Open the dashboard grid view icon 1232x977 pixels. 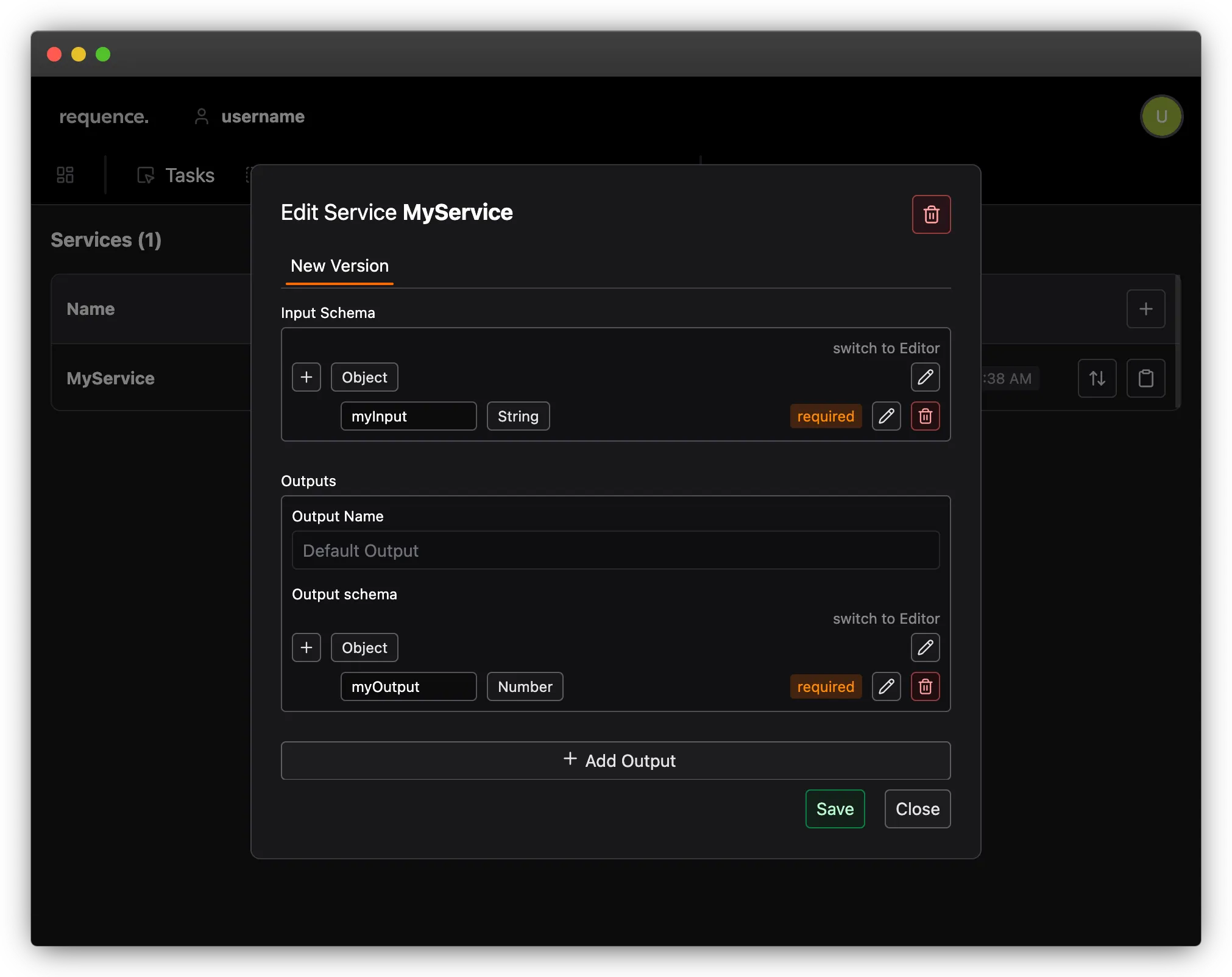(x=65, y=175)
